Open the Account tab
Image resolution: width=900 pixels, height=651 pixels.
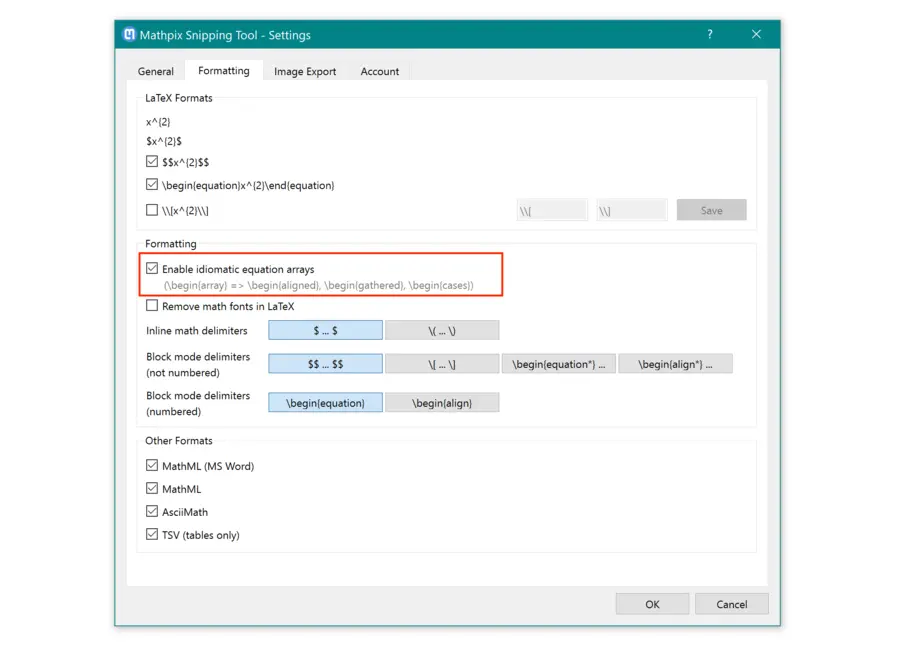[x=379, y=71]
